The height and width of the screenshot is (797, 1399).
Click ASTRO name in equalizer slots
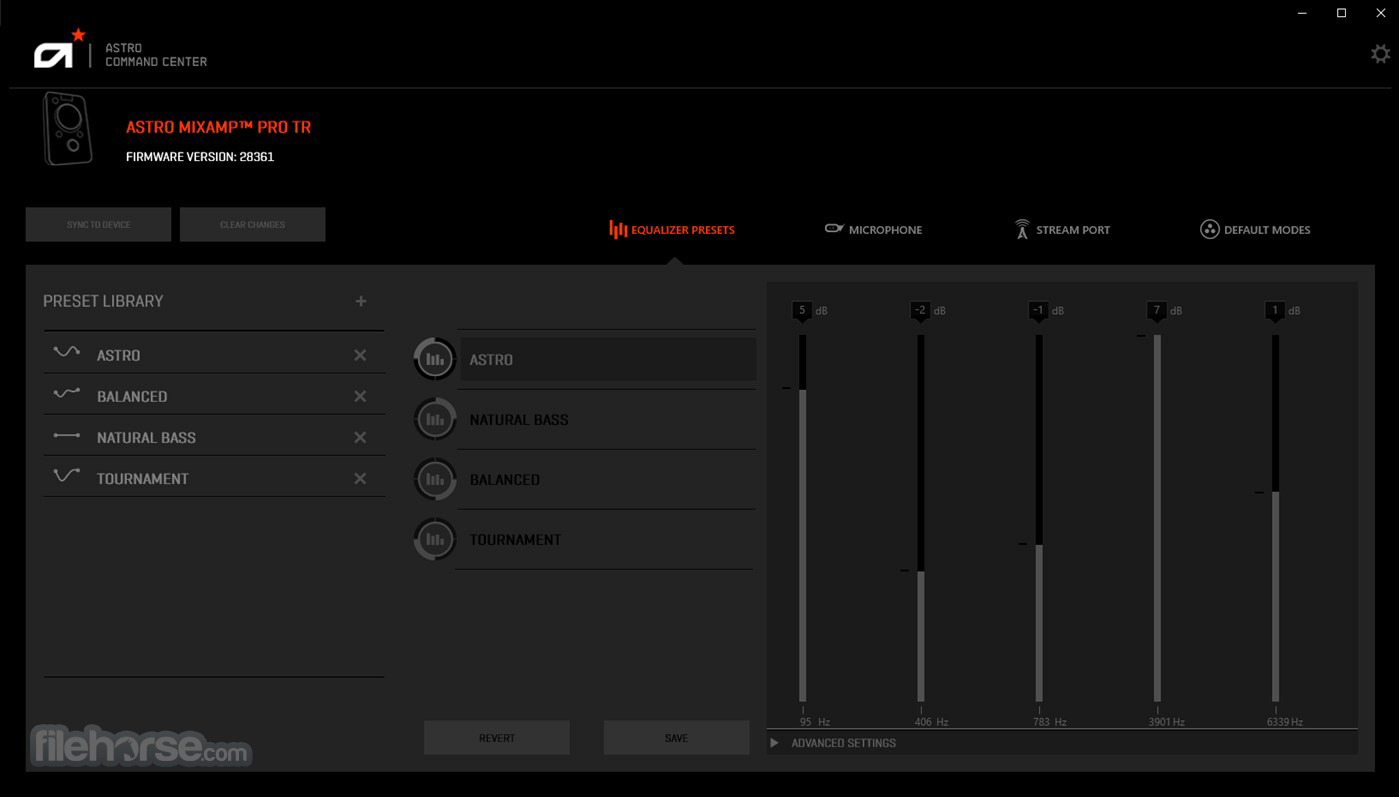491,360
